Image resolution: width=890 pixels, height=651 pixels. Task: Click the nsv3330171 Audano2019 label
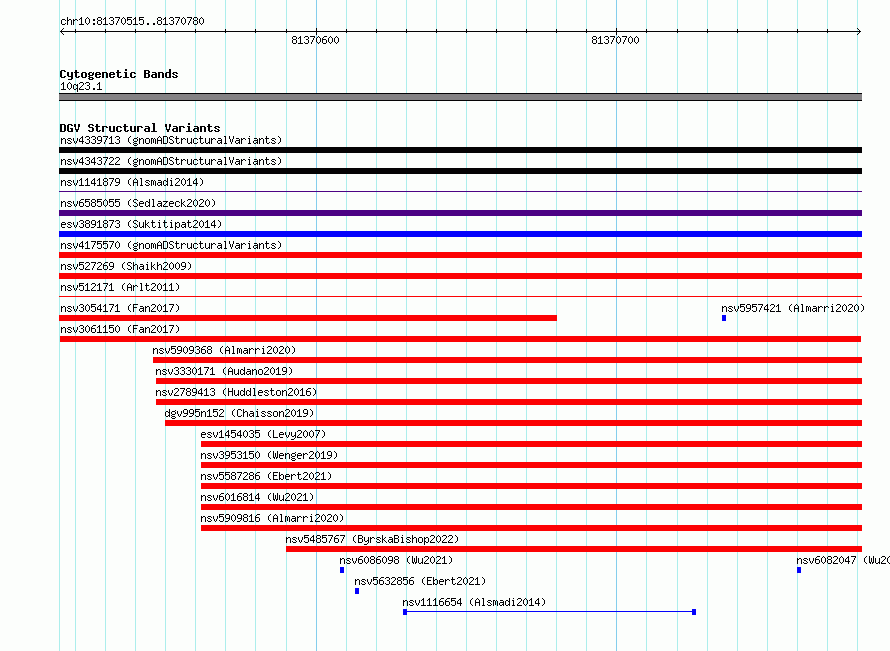pyautogui.click(x=224, y=371)
